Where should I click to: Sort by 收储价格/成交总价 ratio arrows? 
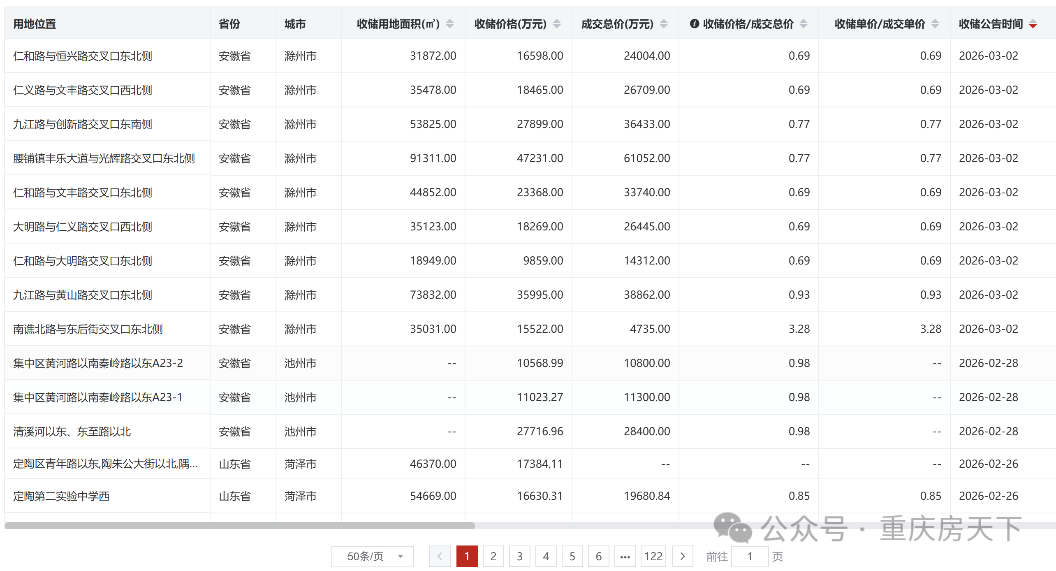click(803, 24)
